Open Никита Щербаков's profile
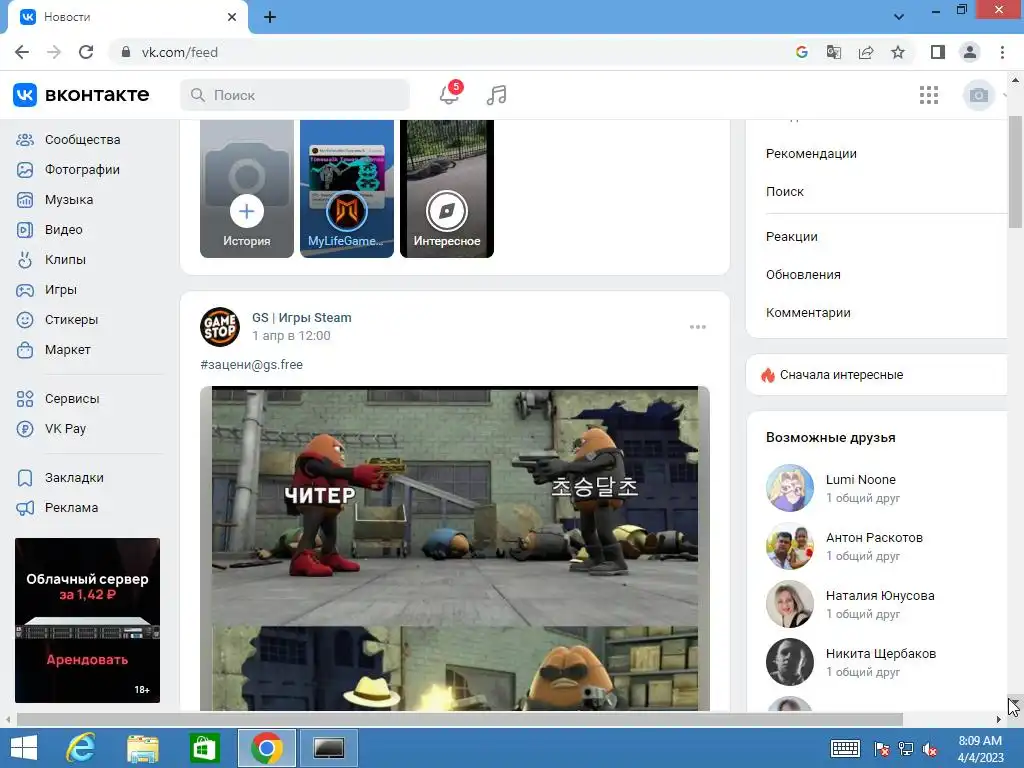This screenshot has width=1024, height=768. point(880,654)
